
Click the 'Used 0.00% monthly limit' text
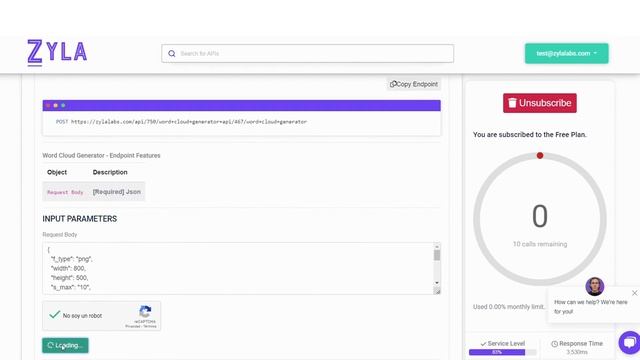(x=509, y=307)
